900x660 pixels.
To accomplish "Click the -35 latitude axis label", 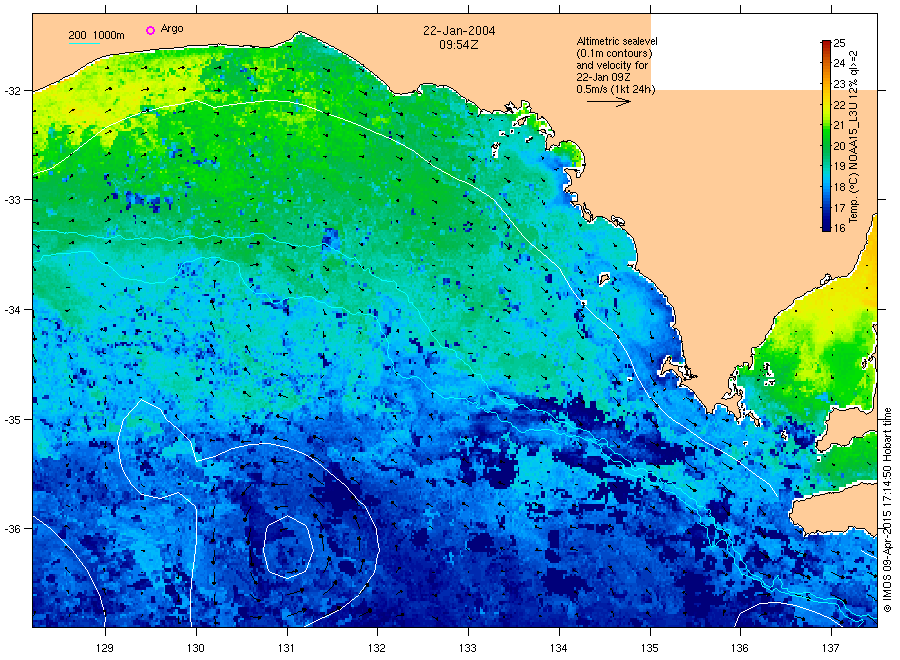I will [12, 420].
